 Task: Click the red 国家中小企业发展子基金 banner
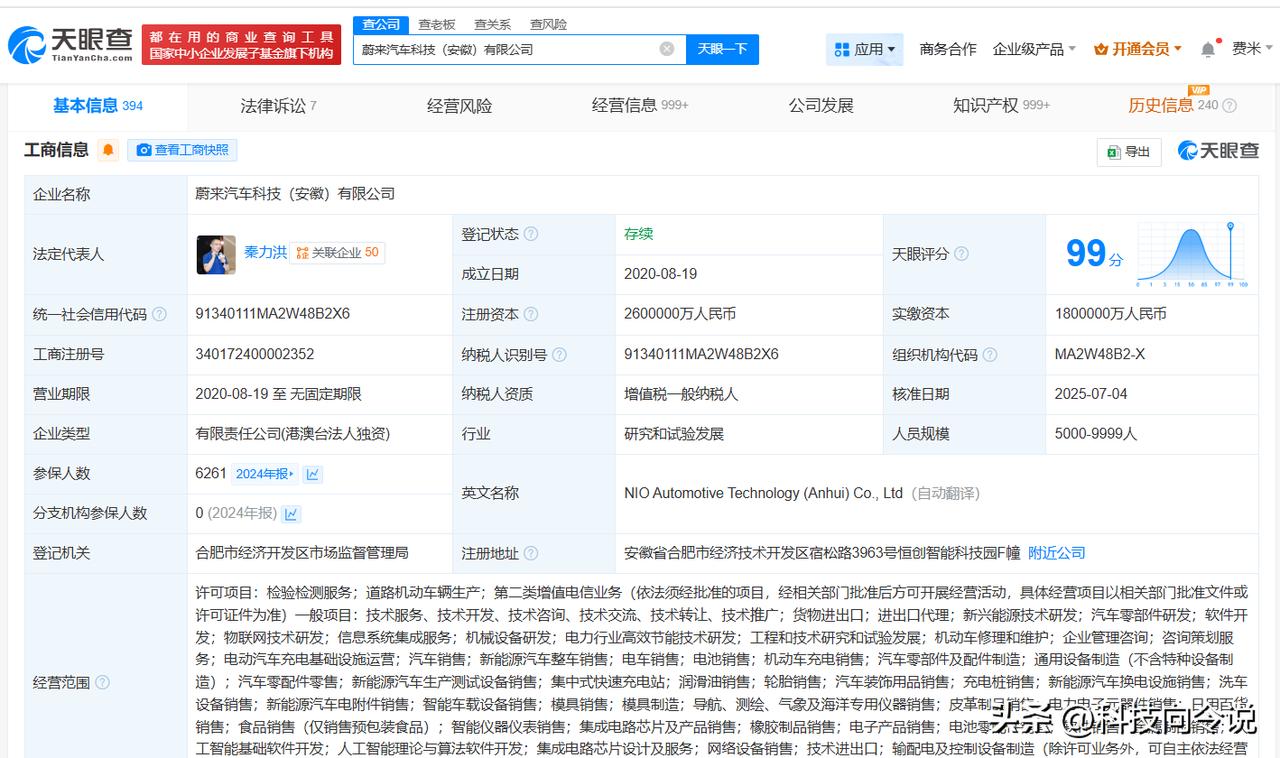point(241,45)
